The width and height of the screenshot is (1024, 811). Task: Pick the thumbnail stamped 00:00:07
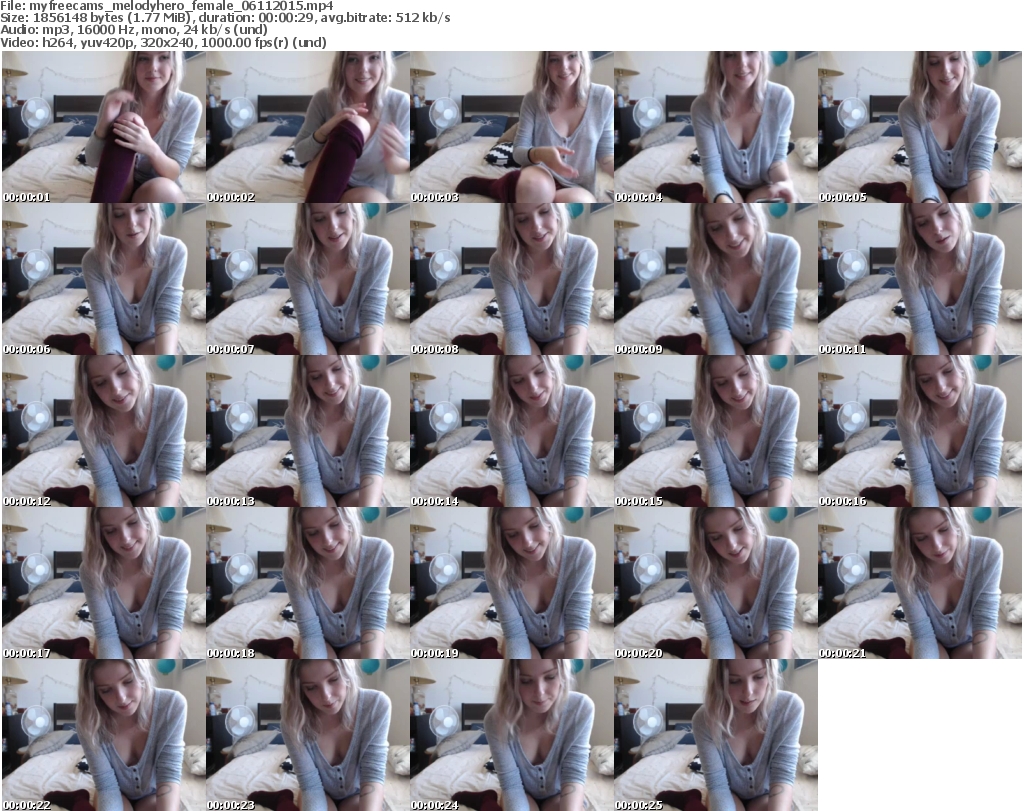(x=308, y=279)
